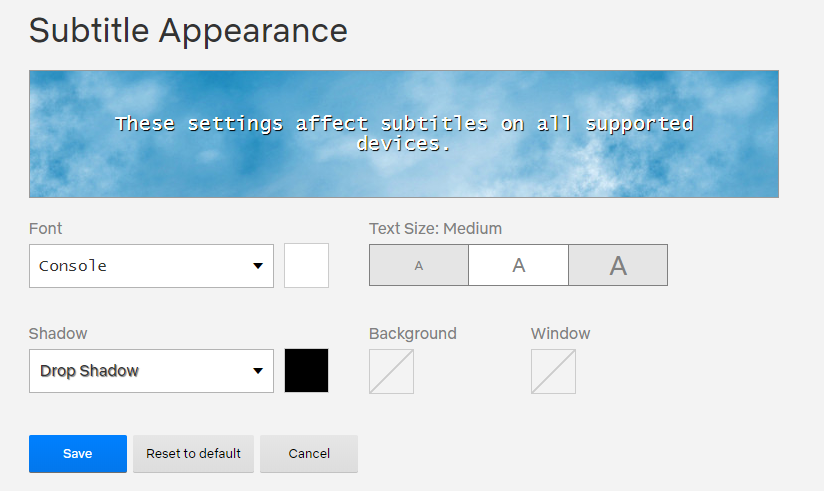824x491 pixels.
Task: Click the Font dropdown arrow
Action: pyautogui.click(x=258, y=266)
